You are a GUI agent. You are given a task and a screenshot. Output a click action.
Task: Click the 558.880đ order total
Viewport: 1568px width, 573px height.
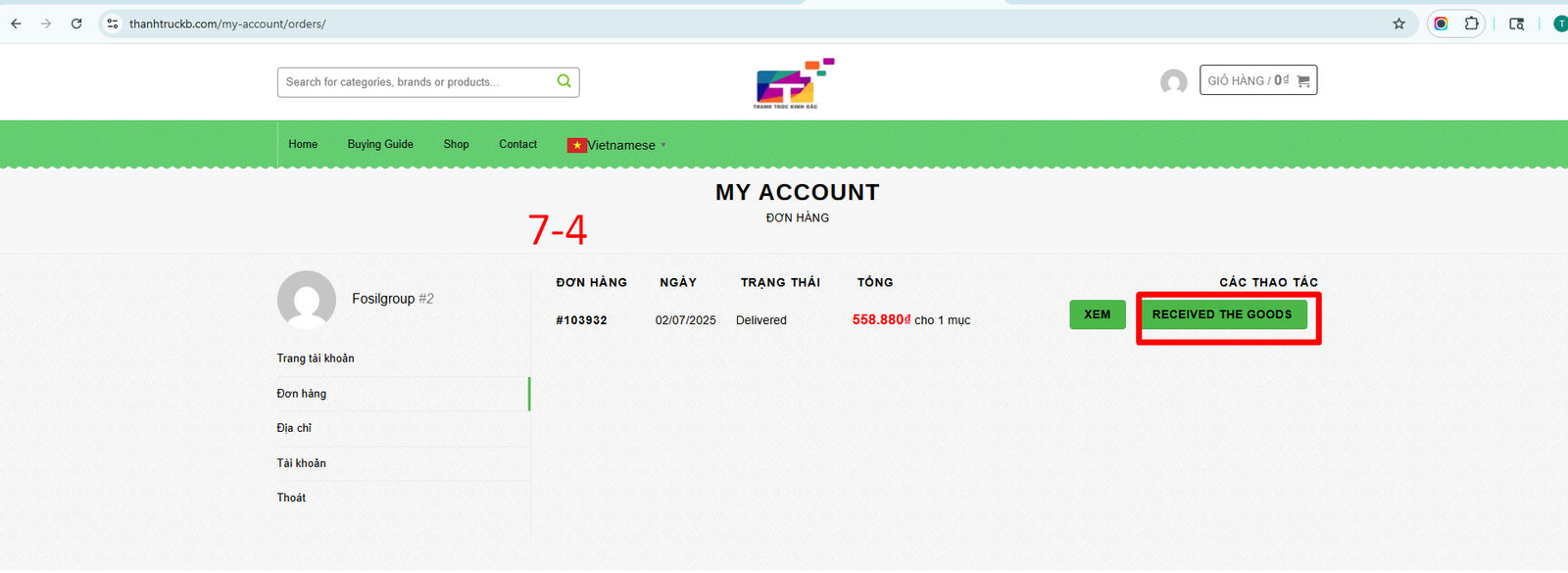coord(881,319)
